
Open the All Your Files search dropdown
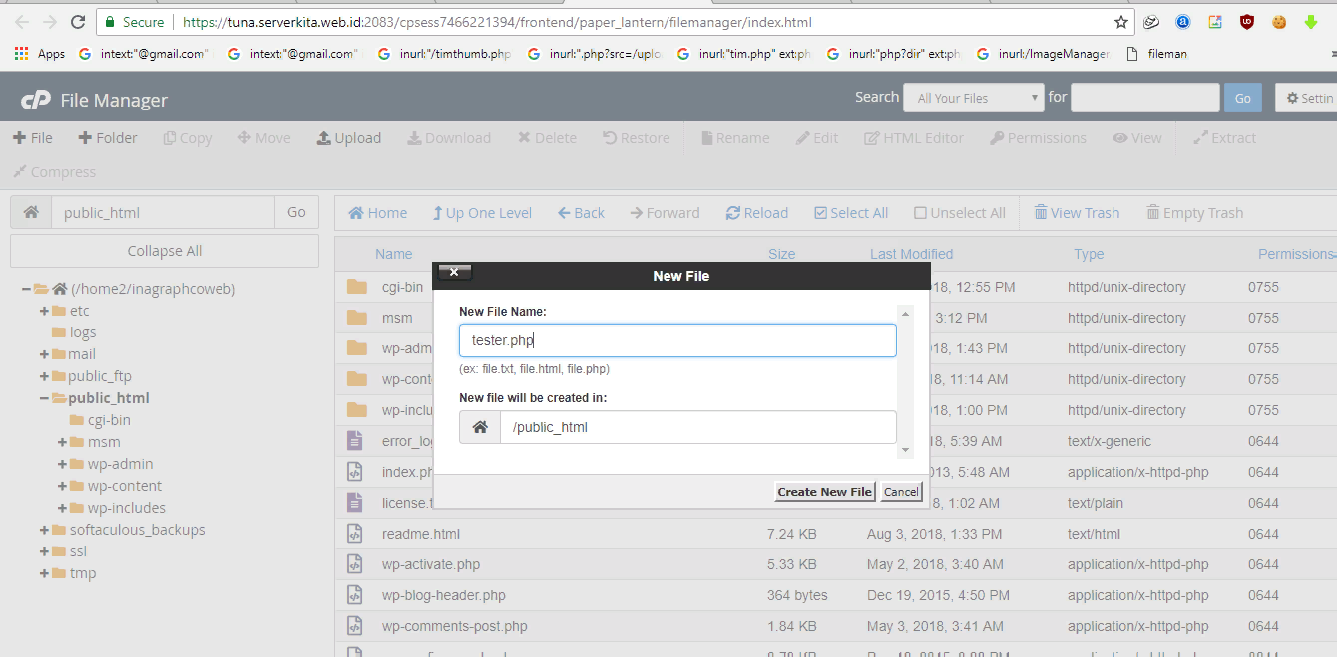(973, 98)
